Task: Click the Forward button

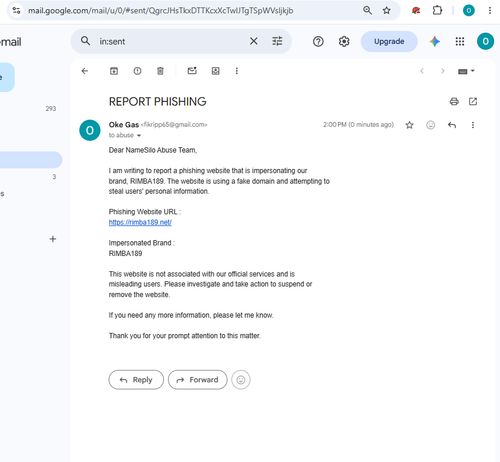Action: 198,380
